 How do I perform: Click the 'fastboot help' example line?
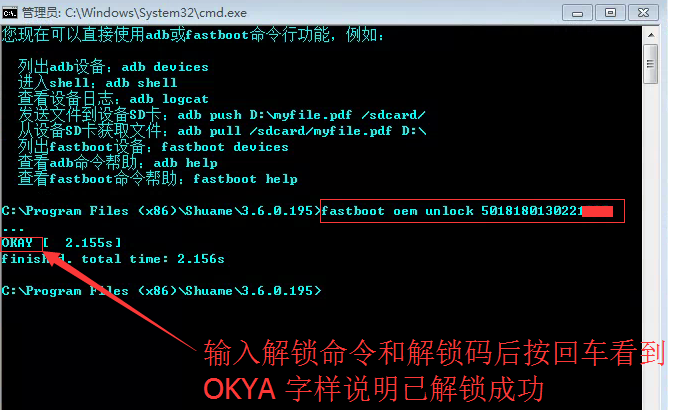158,179
